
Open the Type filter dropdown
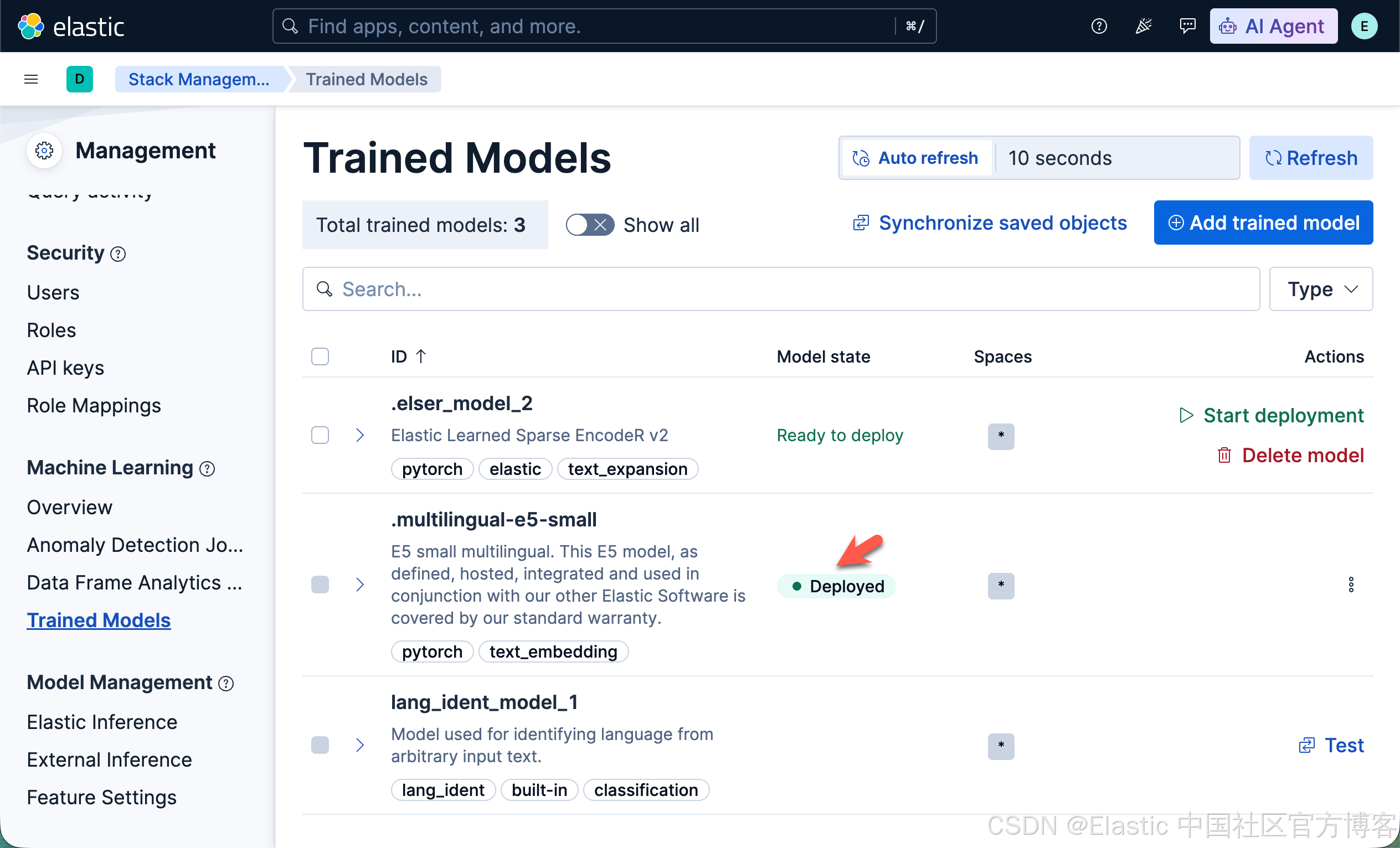point(1320,289)
